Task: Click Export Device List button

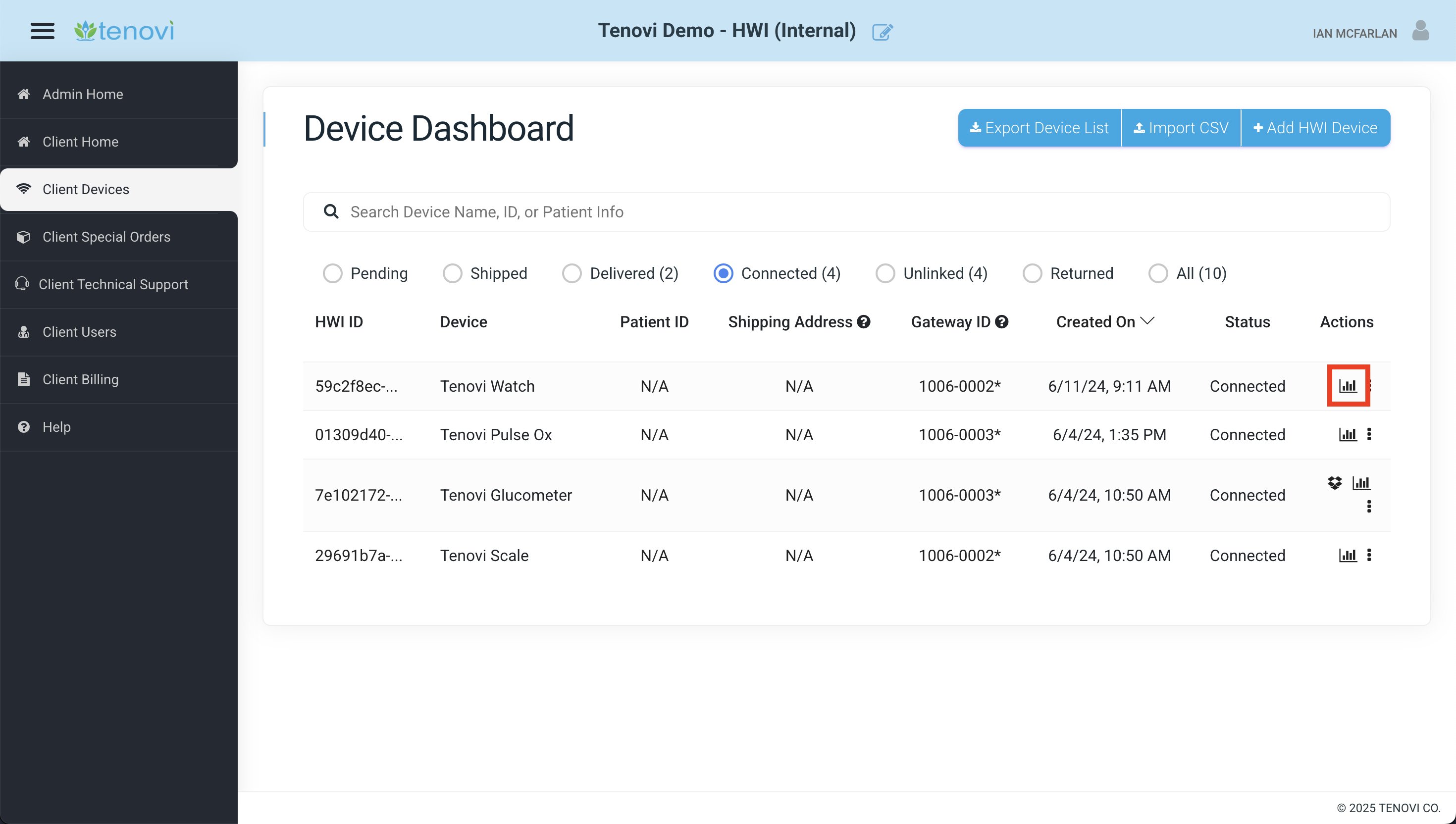Action: [1039, 128]
